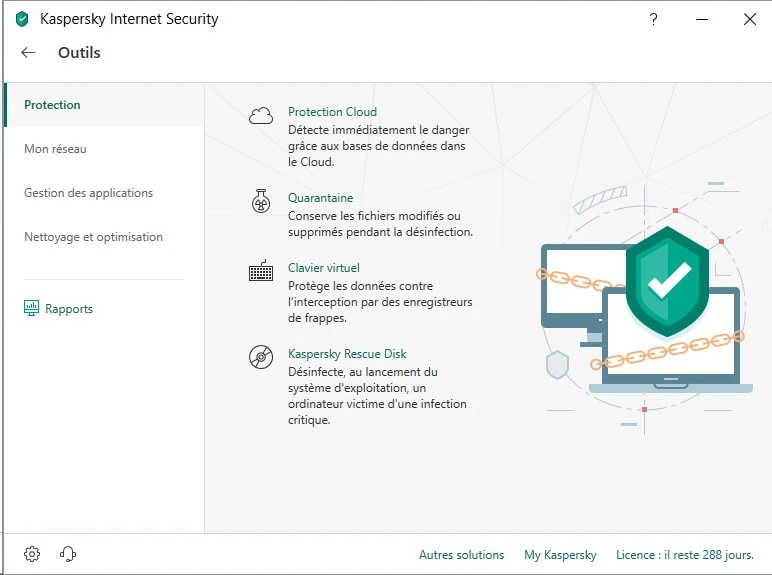Open settings via the gear icon
This screenshot has height=575, width=772.
tap(32, 554)
